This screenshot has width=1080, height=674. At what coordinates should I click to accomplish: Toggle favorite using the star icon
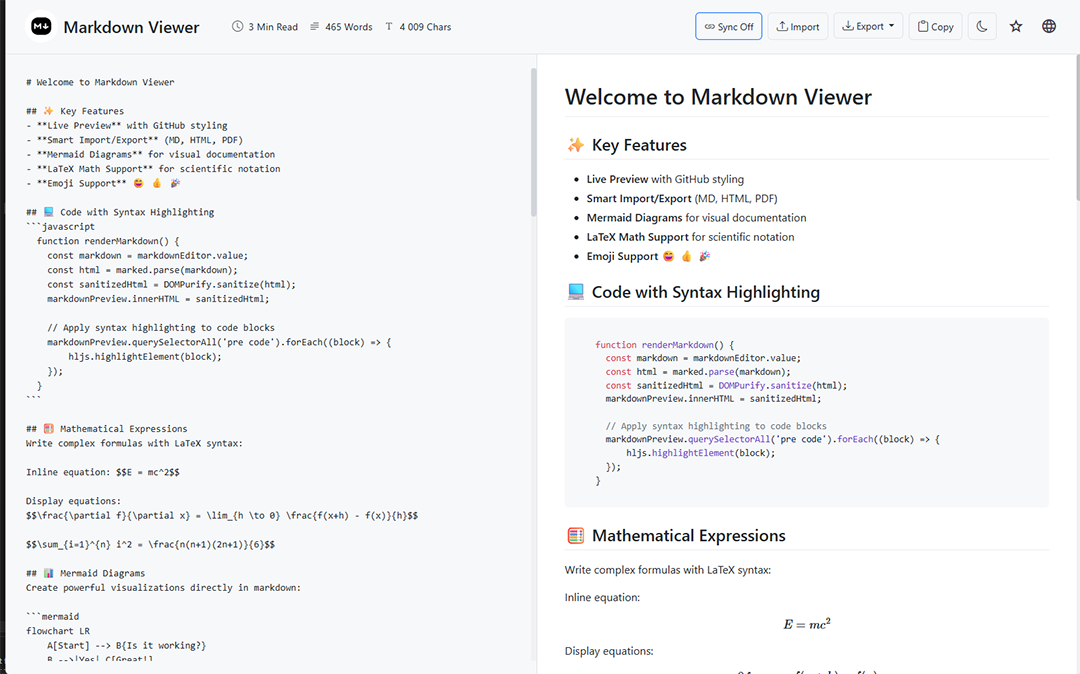pyautogui.click(x=1016, y=25)
